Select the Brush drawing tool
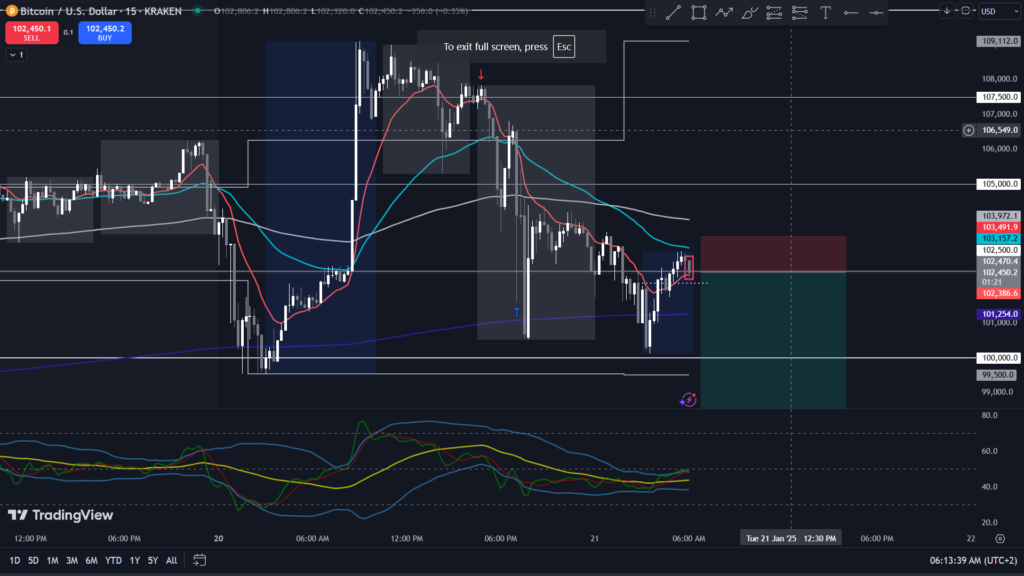The image size is (1024, 576). click(749, 12)
